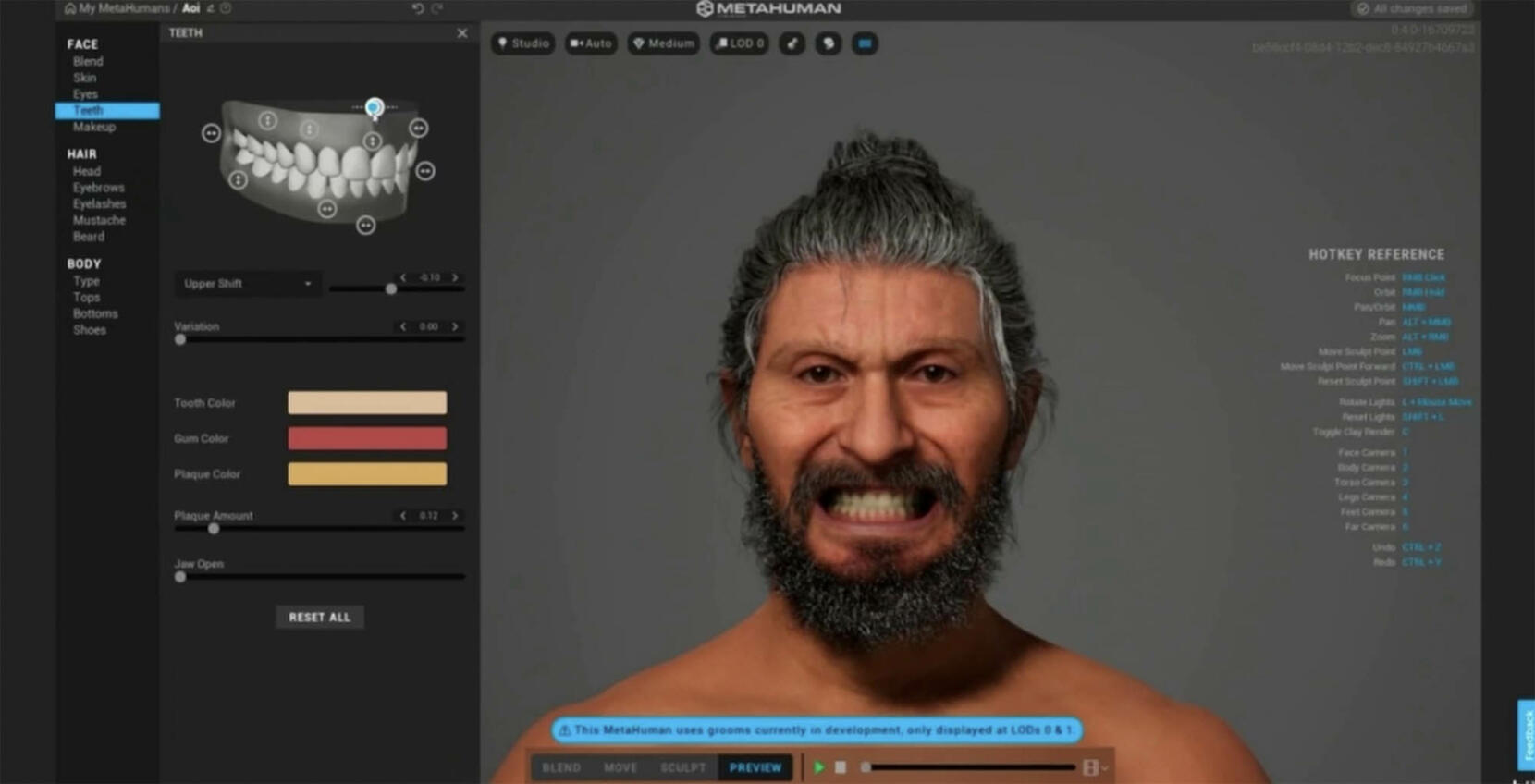Open the Medium quality setting menu
The image size is (1535, 784).
point(663,43)
